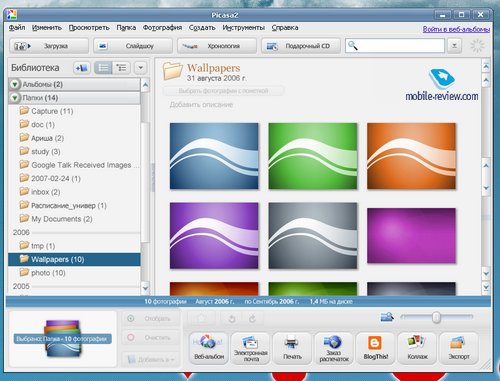Click the magnifier icon in search box
The image size is (500, 381).
(x=353, y=46)
